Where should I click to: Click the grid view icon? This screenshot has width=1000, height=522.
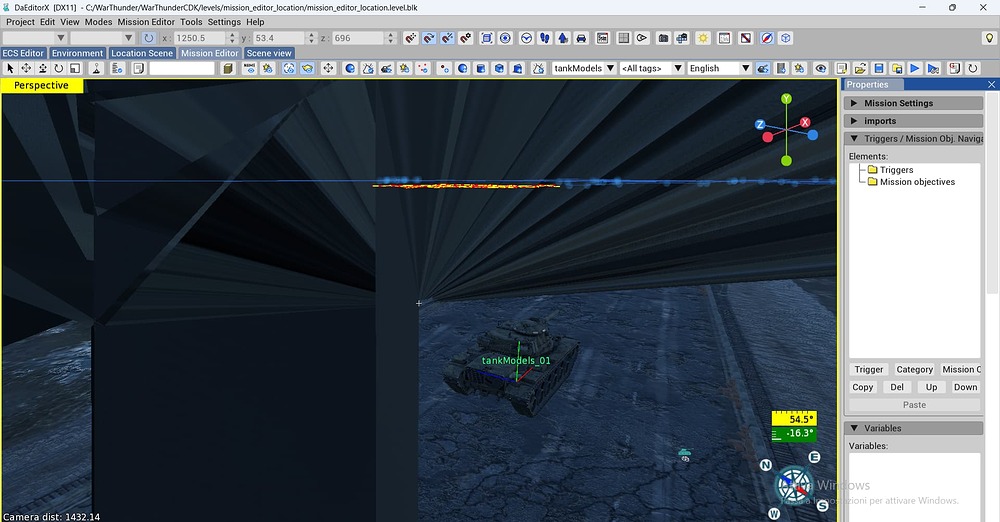tap(623, 38)
